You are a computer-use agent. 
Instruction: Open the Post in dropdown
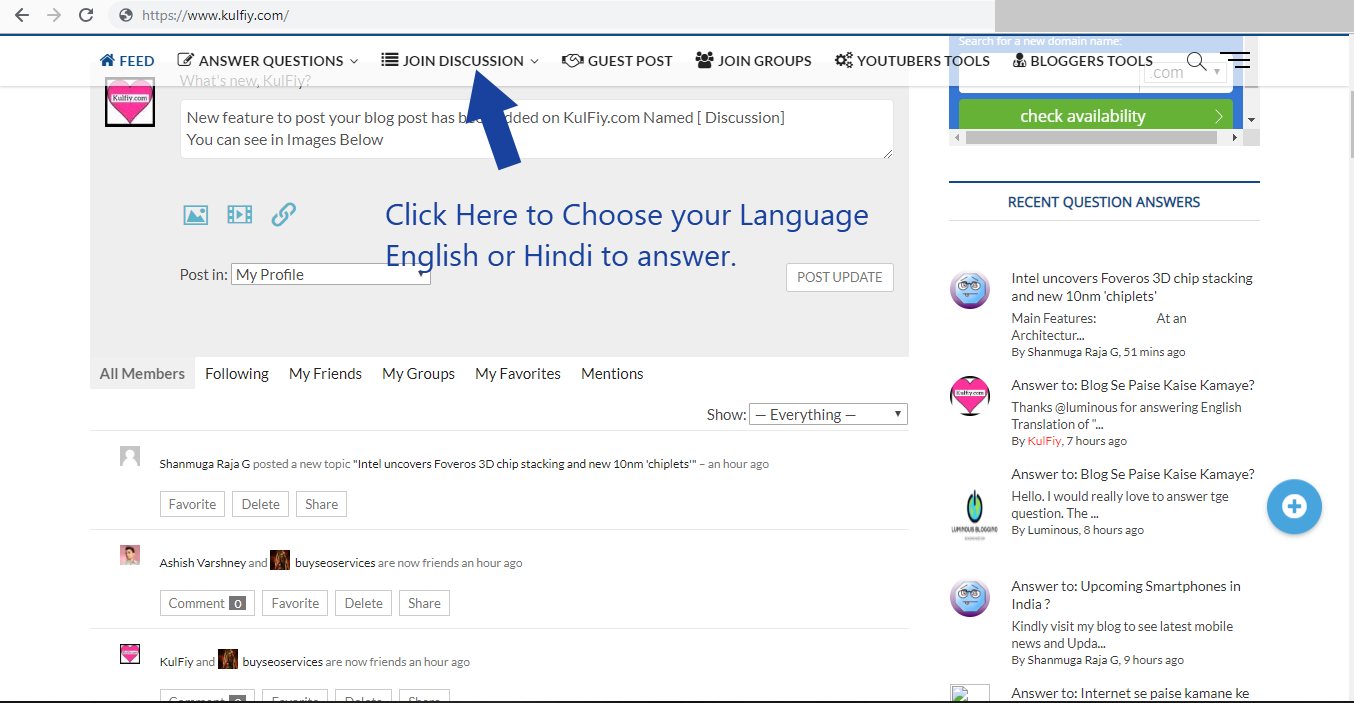point(331,275)
